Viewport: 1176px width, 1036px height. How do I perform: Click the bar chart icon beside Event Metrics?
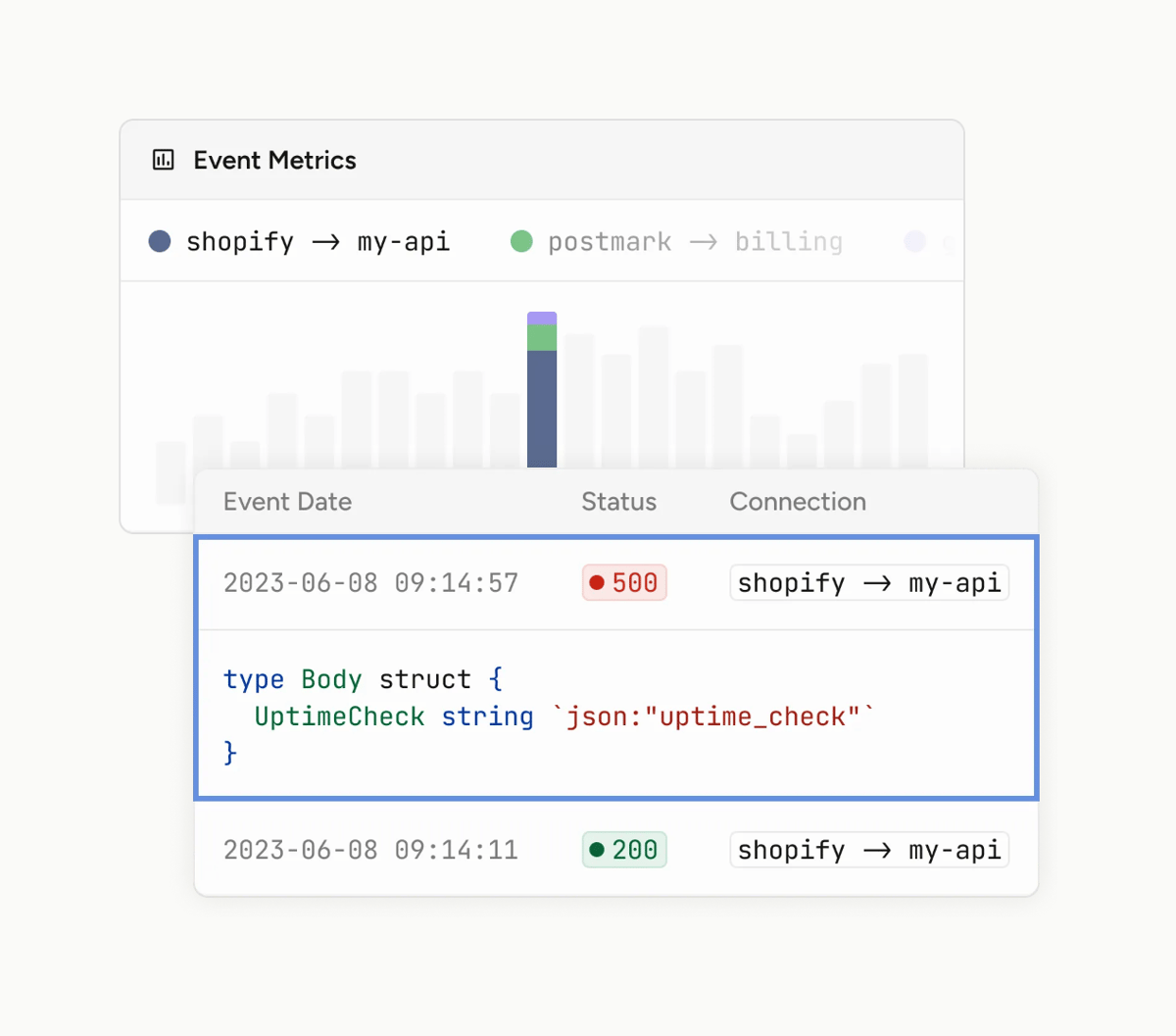click(x=163, y=159)
